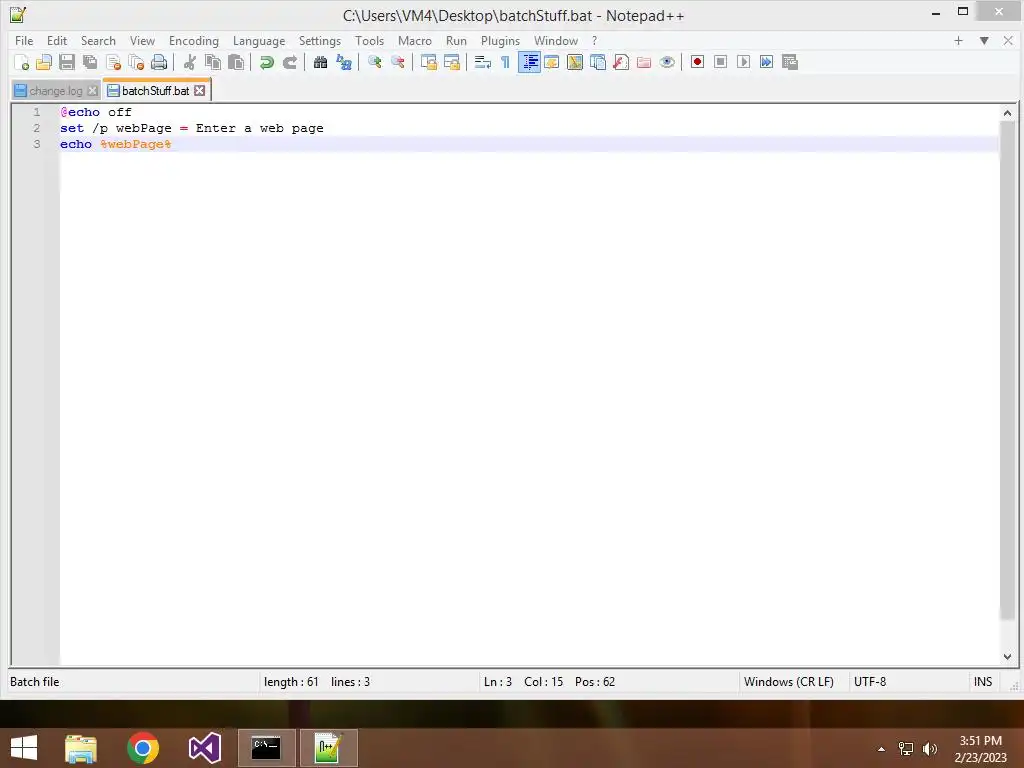Click the UTF-8 encoding status field
1024x768 pixels.
pyautogui.click(x=908, y=682)
